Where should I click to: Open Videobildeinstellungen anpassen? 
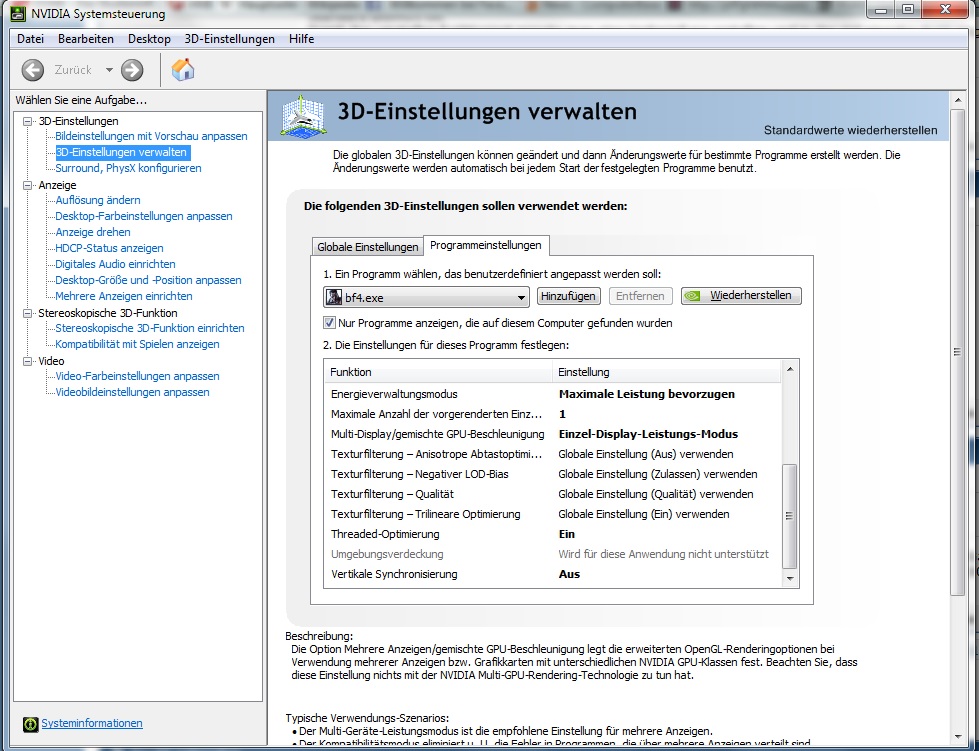point(132,392)
